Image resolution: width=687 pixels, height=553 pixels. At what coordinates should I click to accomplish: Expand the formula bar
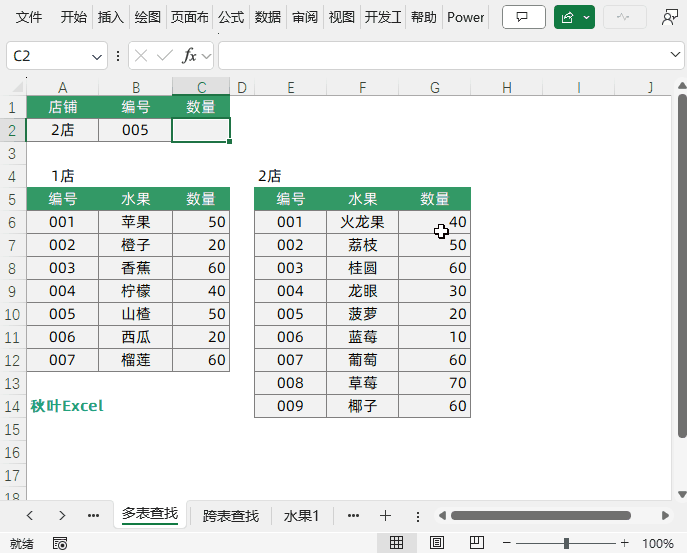[676, 55]
